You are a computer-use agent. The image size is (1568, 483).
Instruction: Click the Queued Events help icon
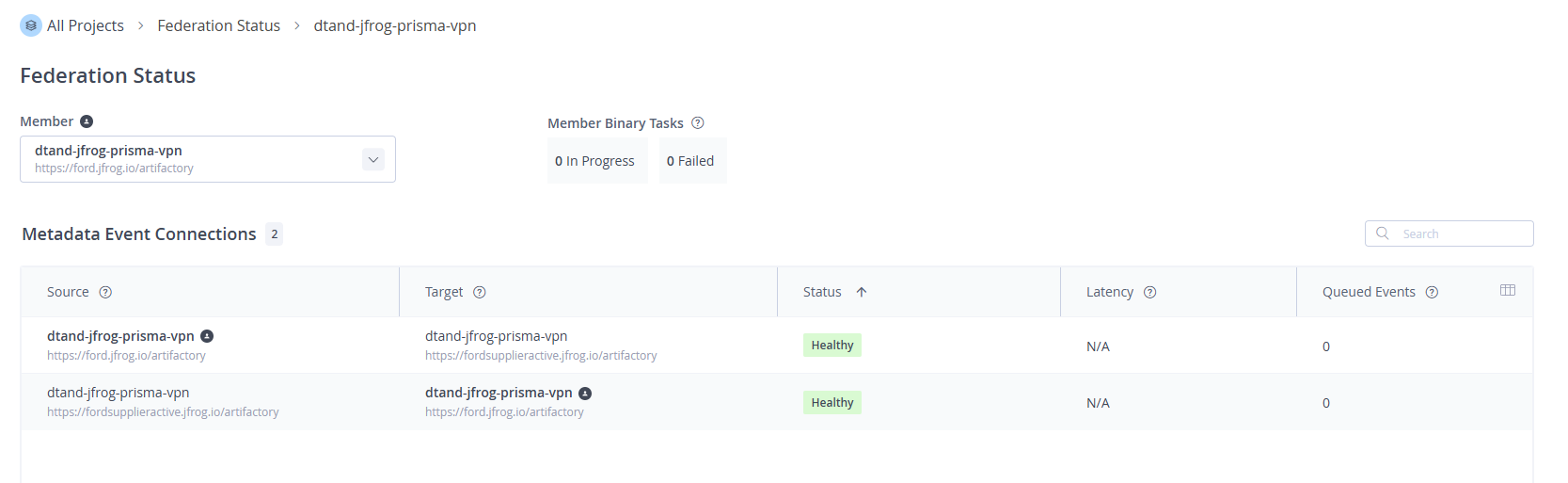1432,292
